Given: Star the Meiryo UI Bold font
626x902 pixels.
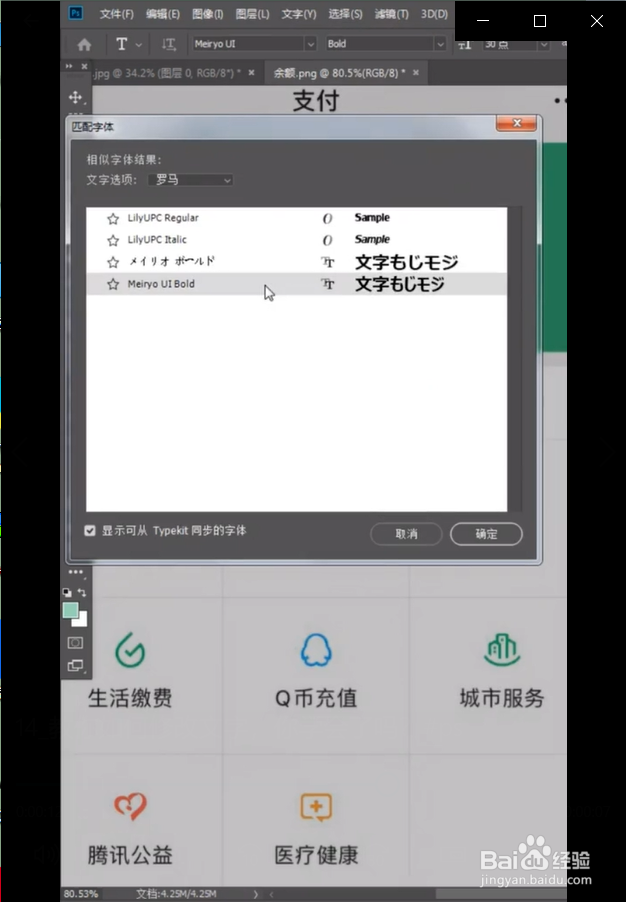Looking at the screenshot, I should [x=113, y=284].
